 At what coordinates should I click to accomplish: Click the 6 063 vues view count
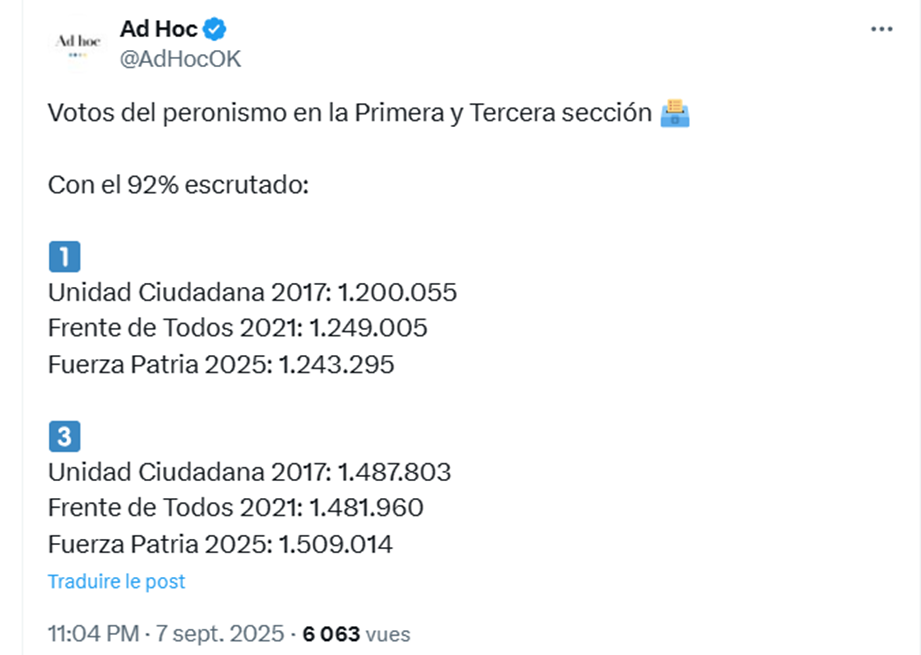click(357, 634)
